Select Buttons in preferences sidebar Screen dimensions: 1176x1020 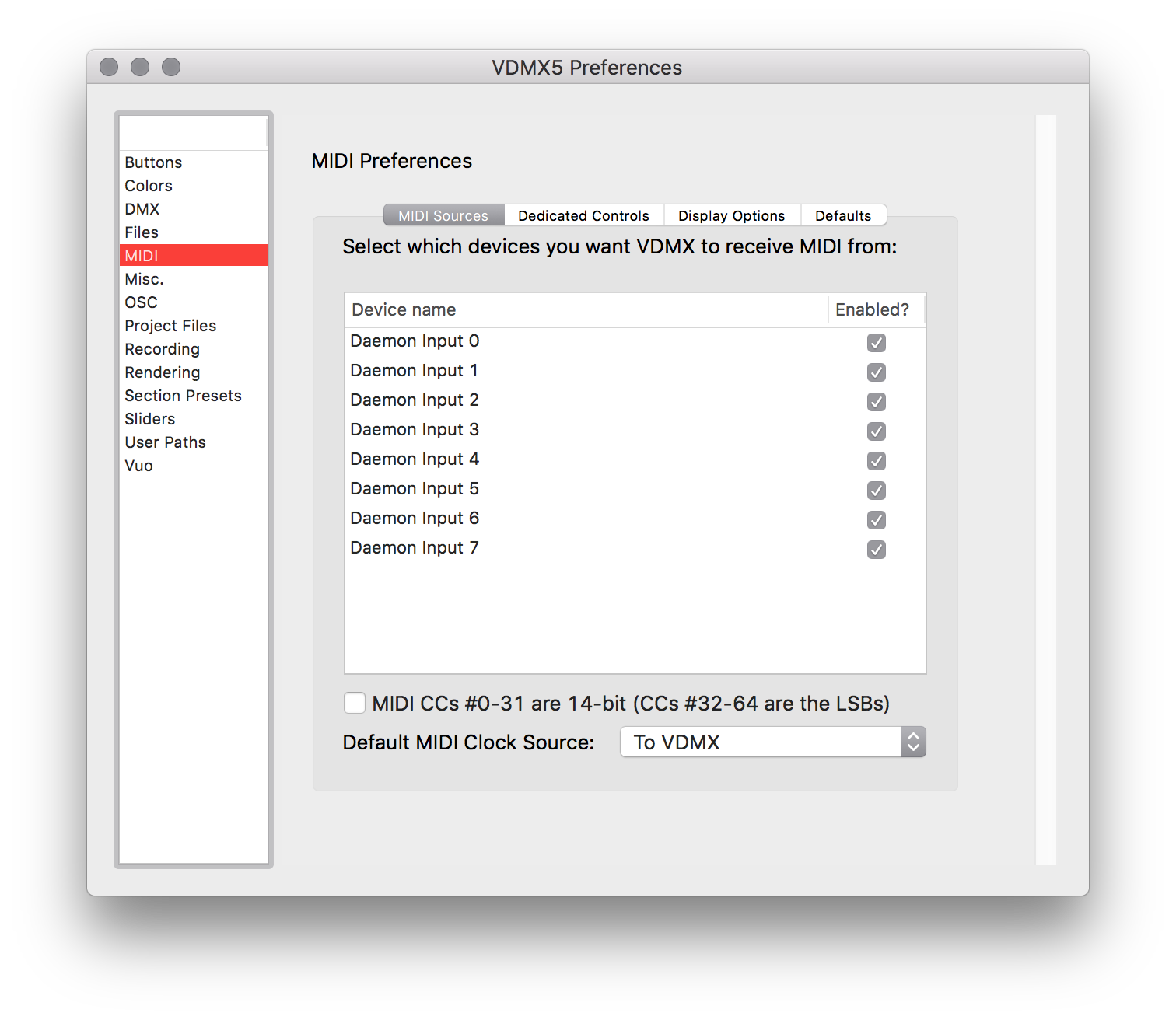tap(194, 162)
